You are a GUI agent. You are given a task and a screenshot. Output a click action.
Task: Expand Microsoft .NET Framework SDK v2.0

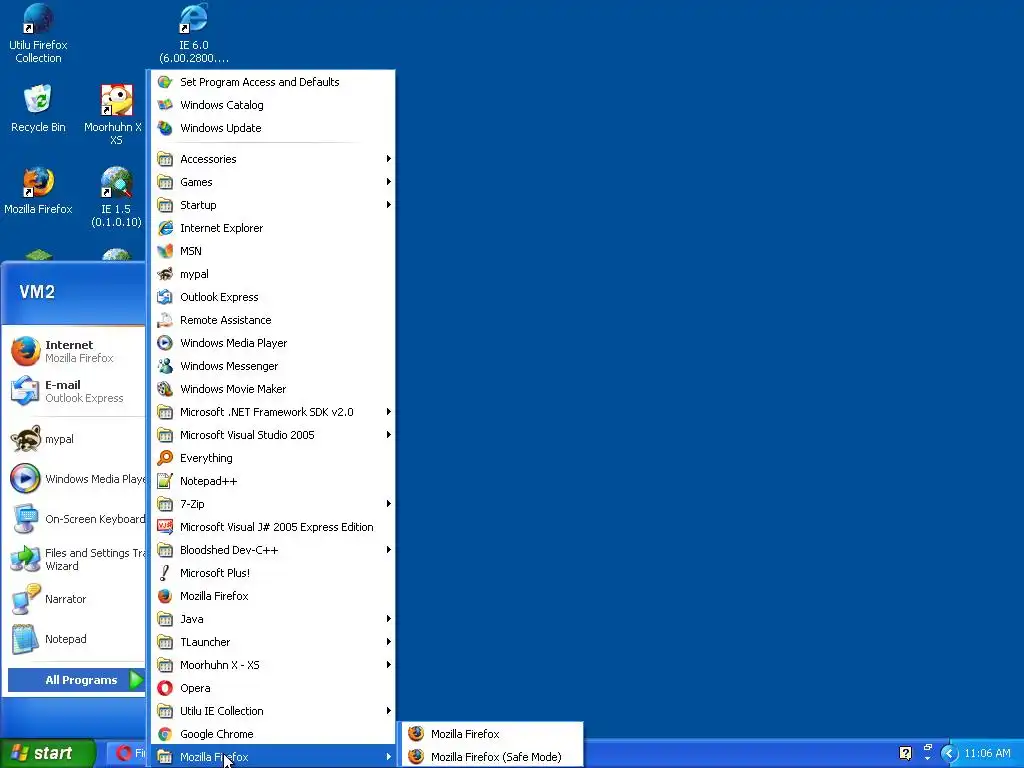click(x=273, y=411)
